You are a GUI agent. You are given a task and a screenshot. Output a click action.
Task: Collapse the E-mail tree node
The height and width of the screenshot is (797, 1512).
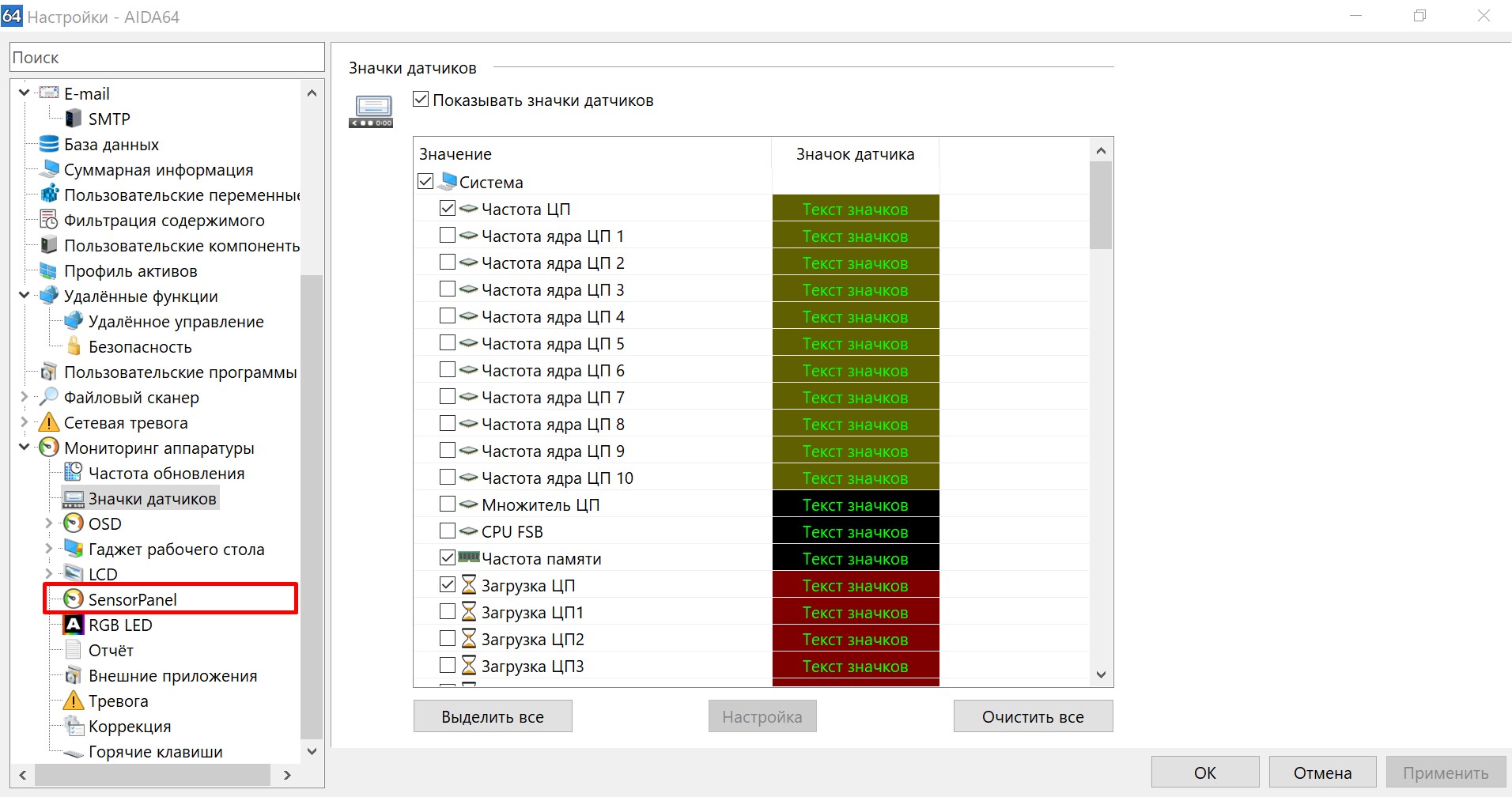24,93
